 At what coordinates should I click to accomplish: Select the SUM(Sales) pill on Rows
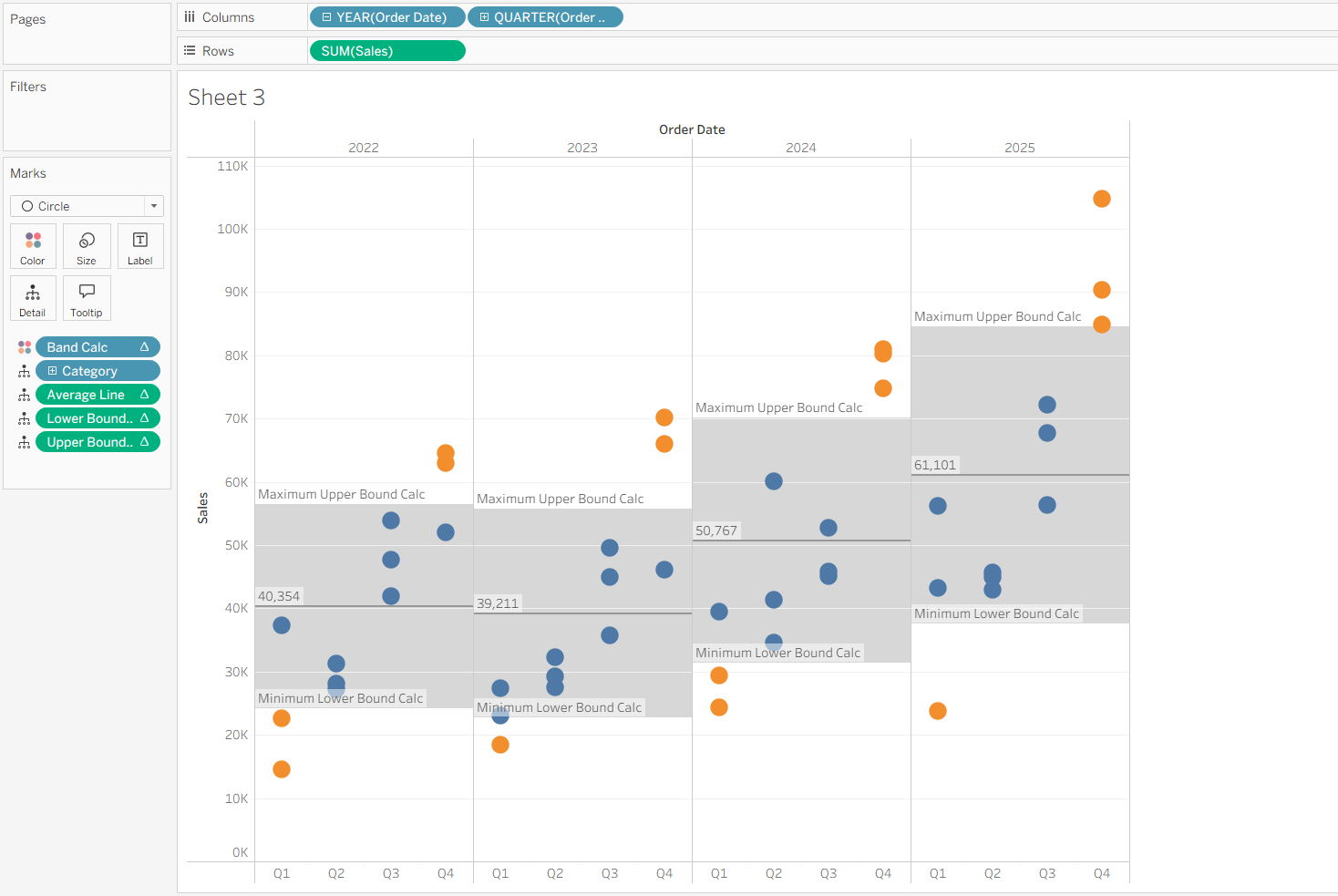pos(387,51)
